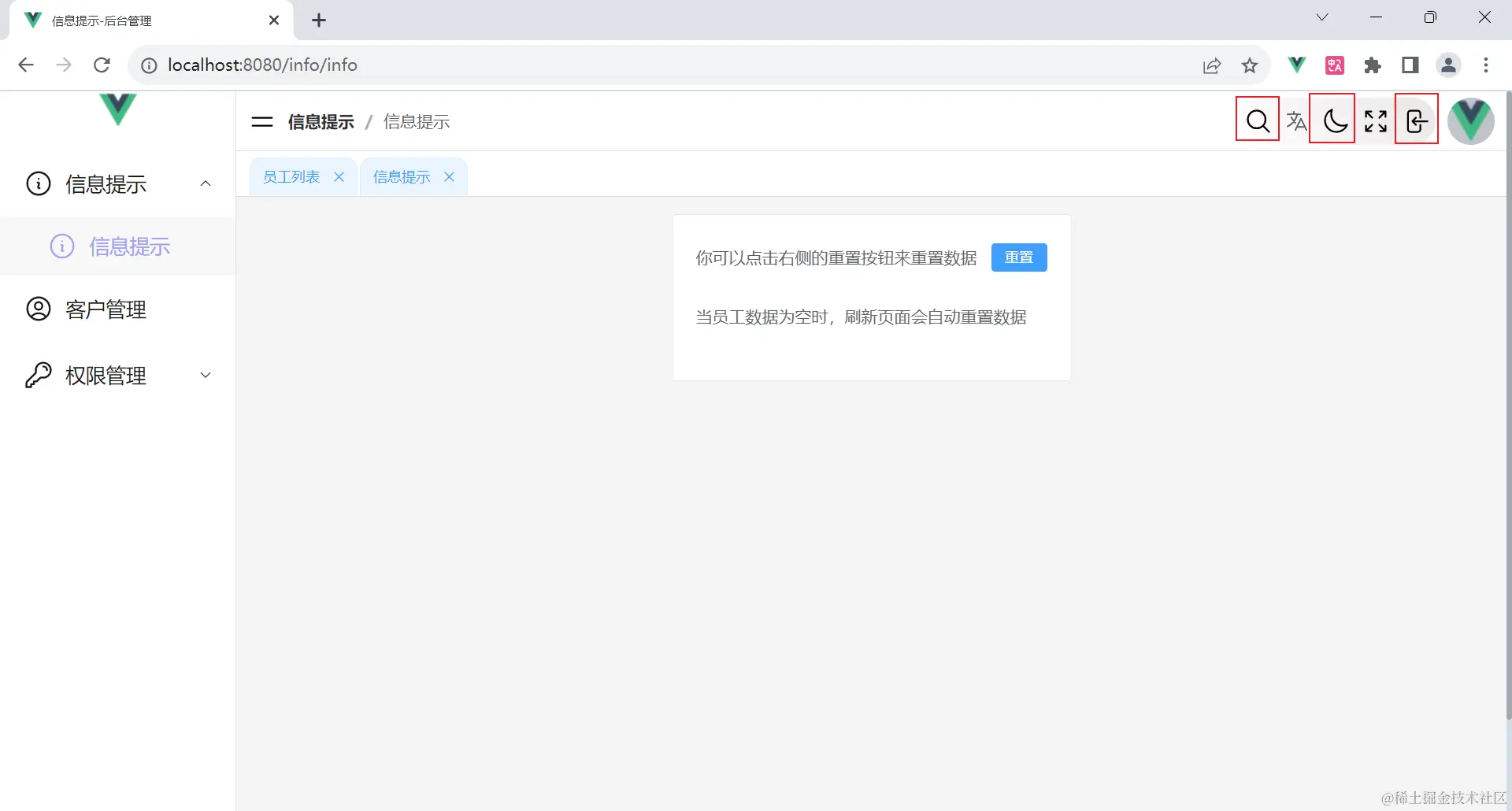Open the 客户管理 sidebar menu

pos(117,309)
